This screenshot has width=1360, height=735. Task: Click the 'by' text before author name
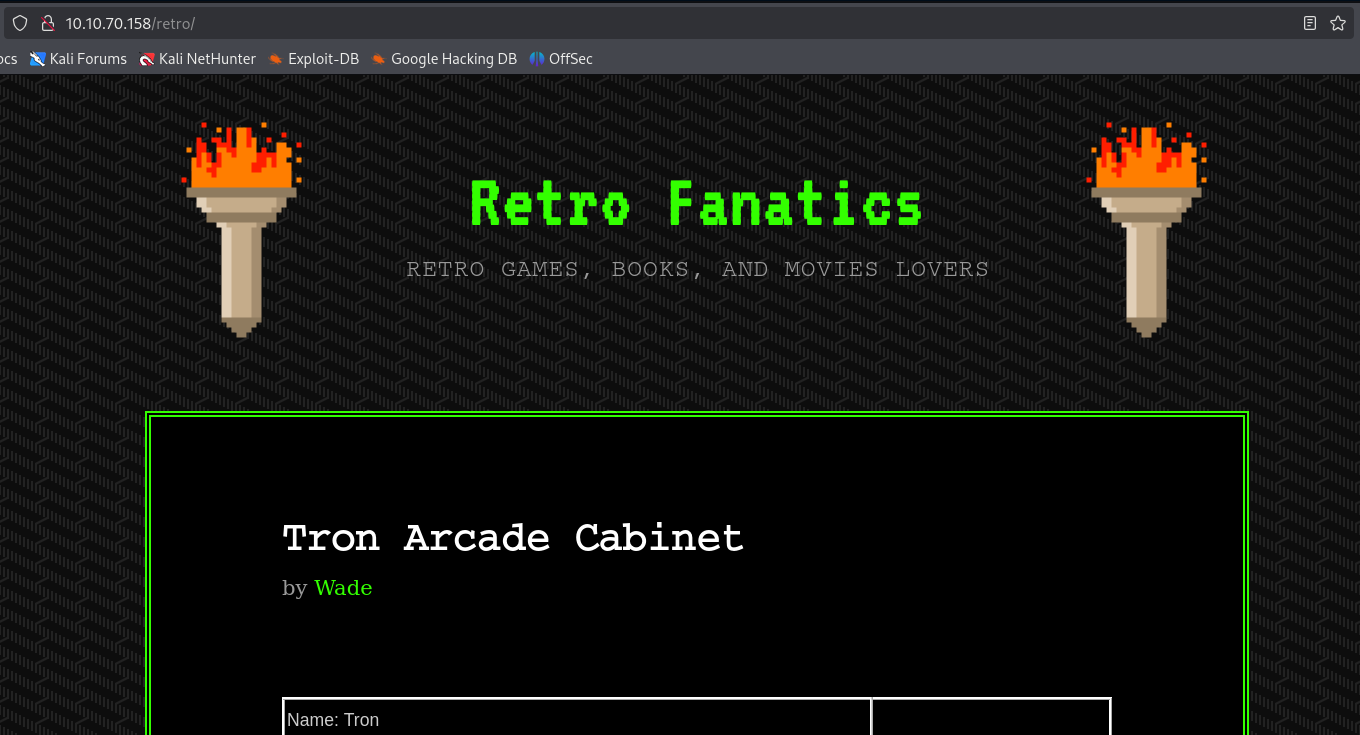tap(294, 588)
